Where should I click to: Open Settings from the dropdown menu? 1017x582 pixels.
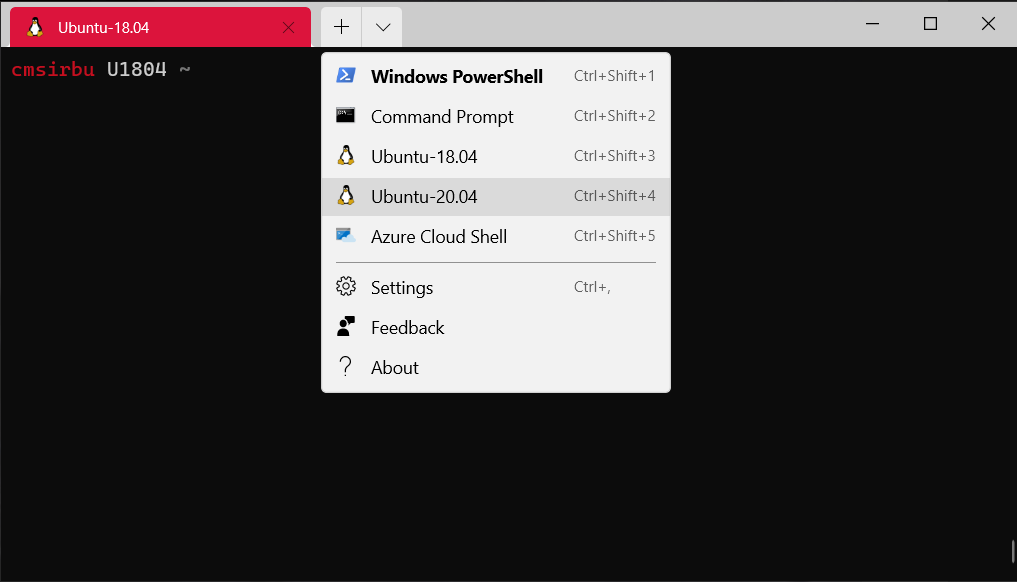[496, 287]
